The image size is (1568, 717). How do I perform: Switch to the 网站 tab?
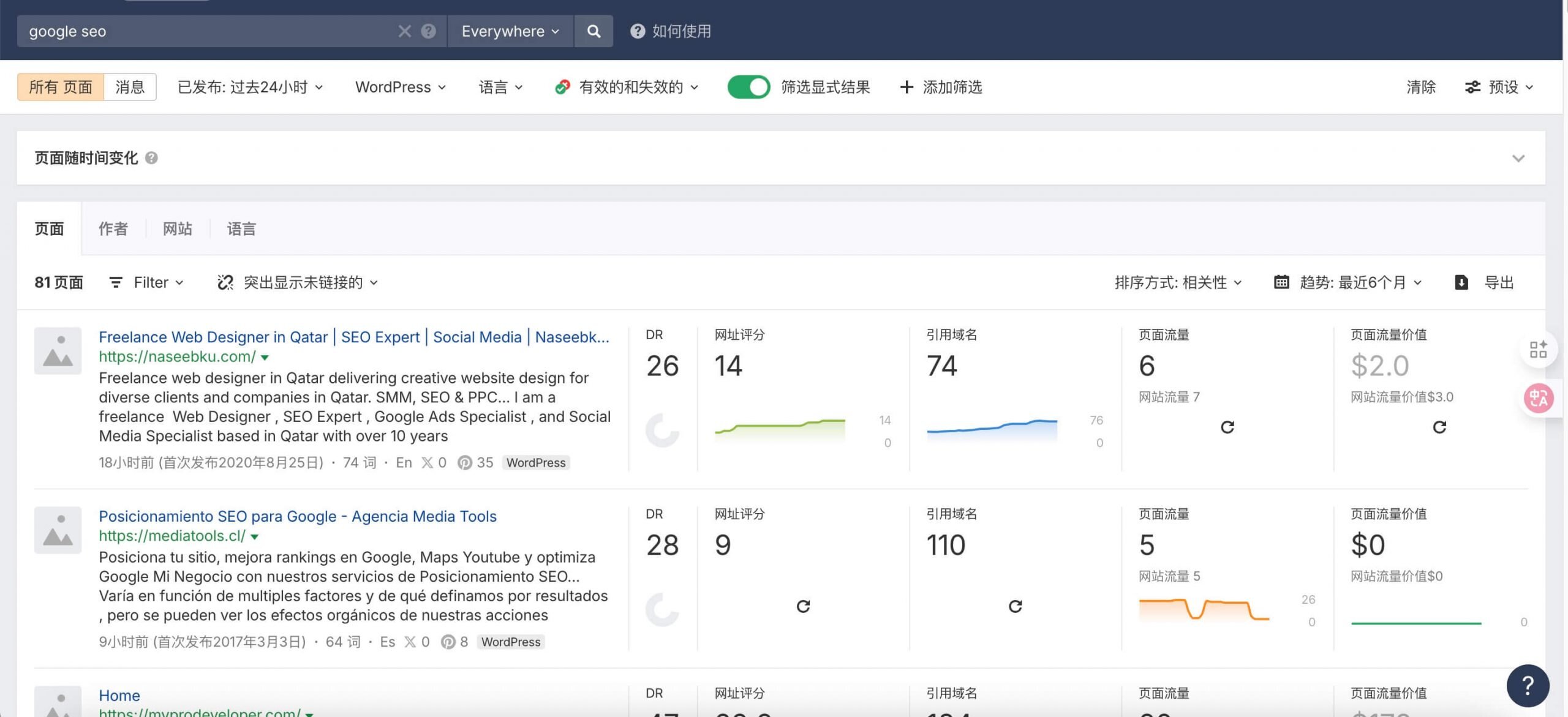tap(178, 229)
